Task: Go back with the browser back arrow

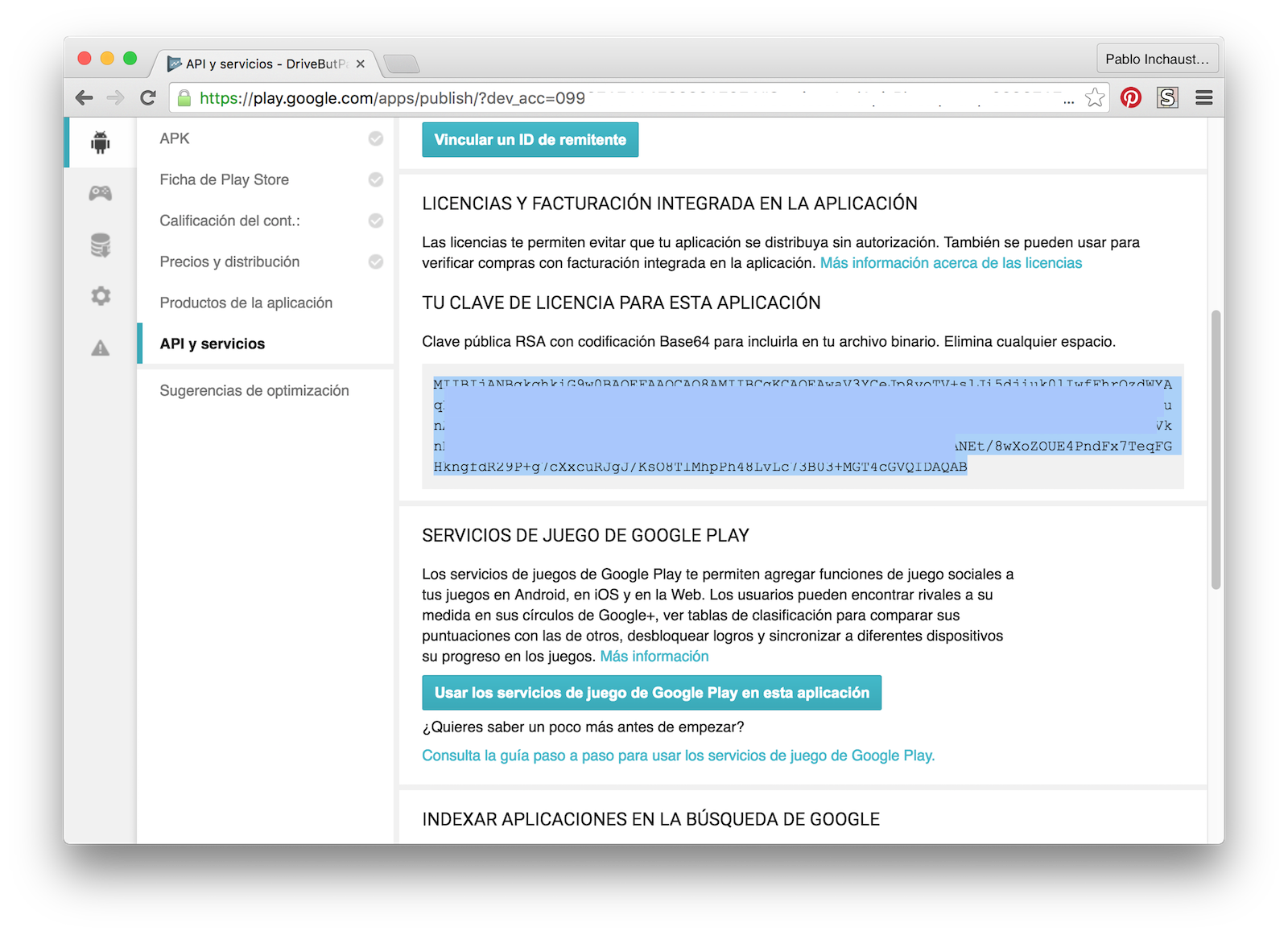Action: (x=84, y=98)
